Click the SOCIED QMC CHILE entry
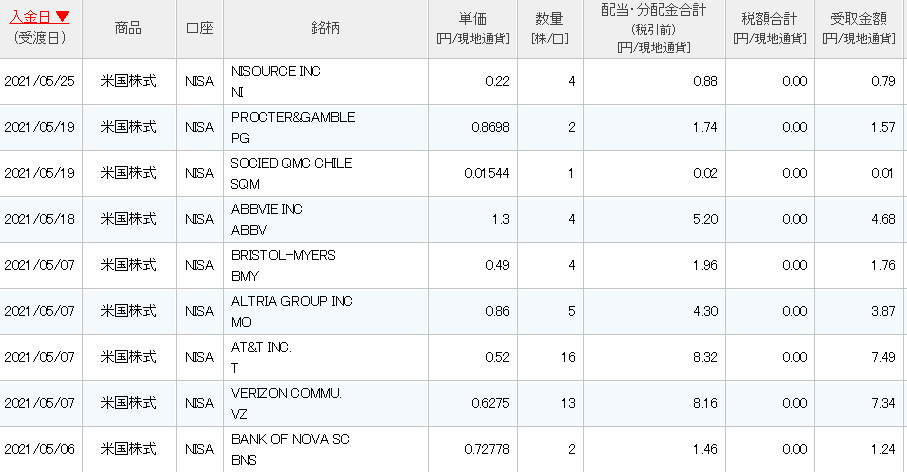907x472 pixels. [291, 163]
